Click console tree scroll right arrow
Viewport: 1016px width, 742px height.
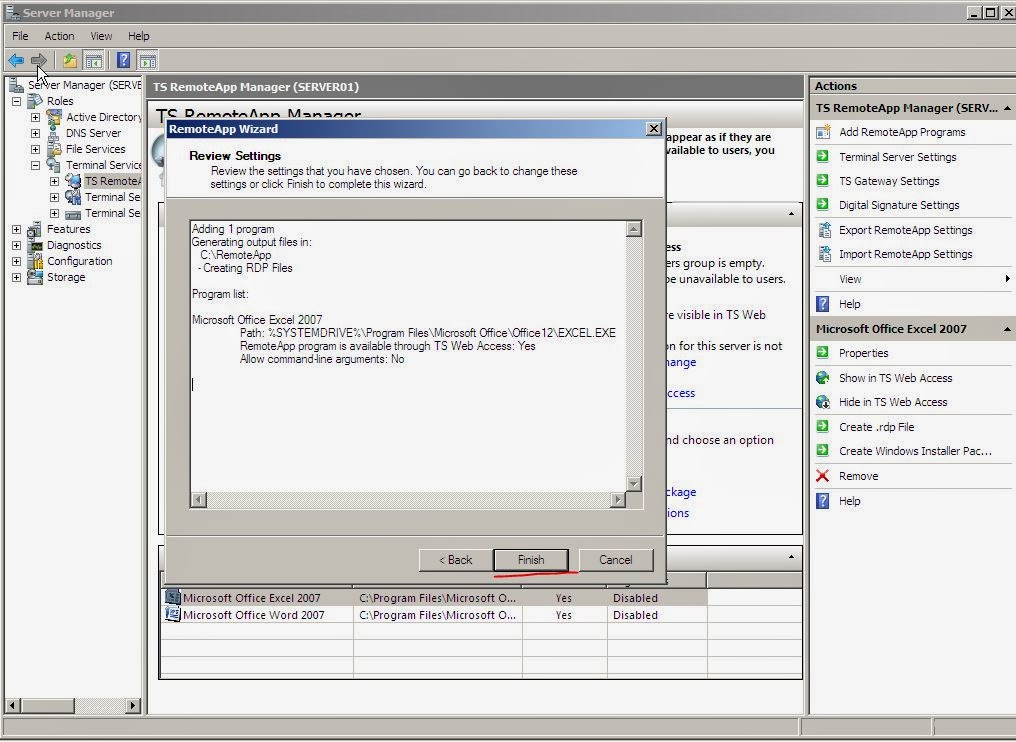click(x=133, y=705)
